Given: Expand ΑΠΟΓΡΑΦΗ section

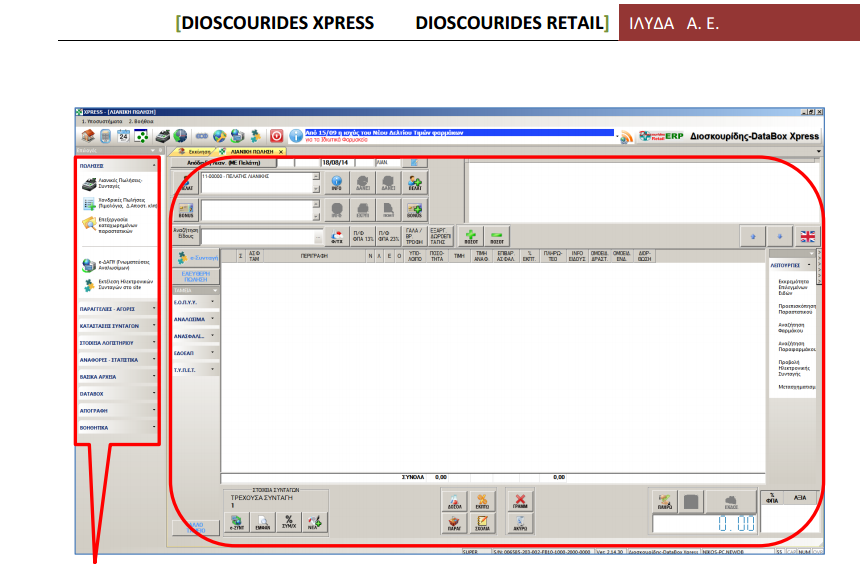Looking at the screenshot, I should (x=117, y=411).
